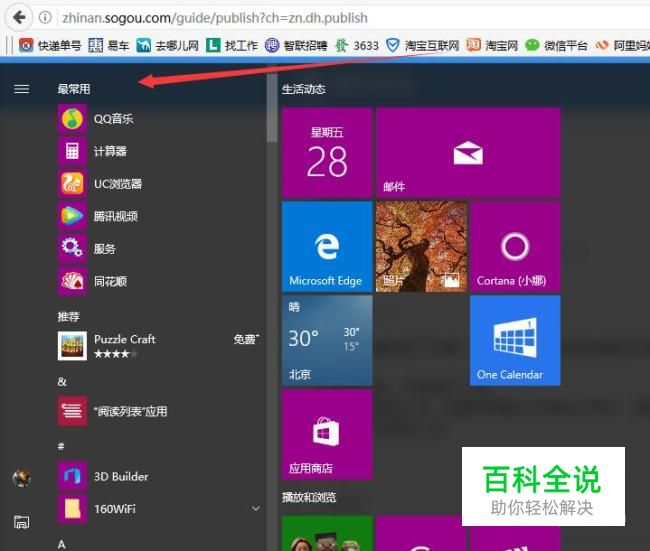
Task: Open File Explorer icon in start sidebar
Action: (22, 522)
